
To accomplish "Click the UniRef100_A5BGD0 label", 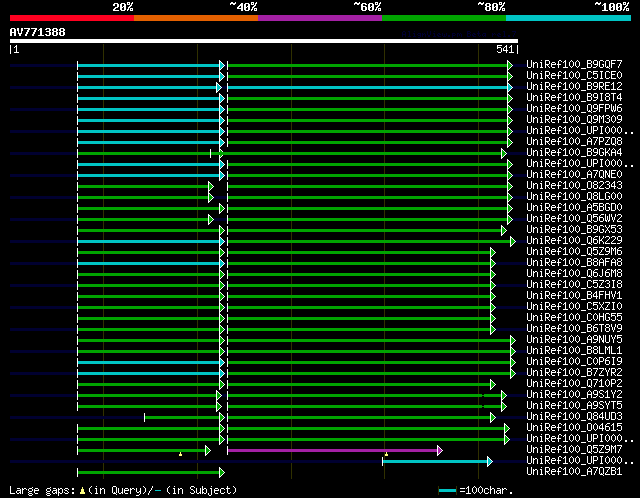I will 574,208.
